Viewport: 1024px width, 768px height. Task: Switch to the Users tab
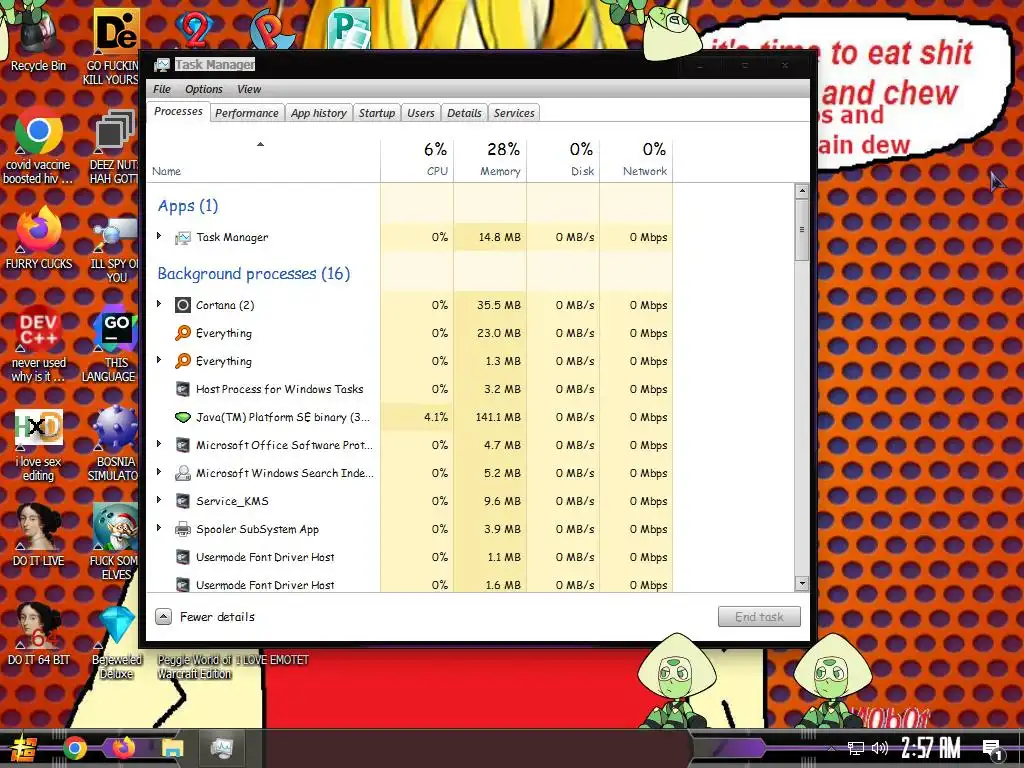[x=421, y=113]
